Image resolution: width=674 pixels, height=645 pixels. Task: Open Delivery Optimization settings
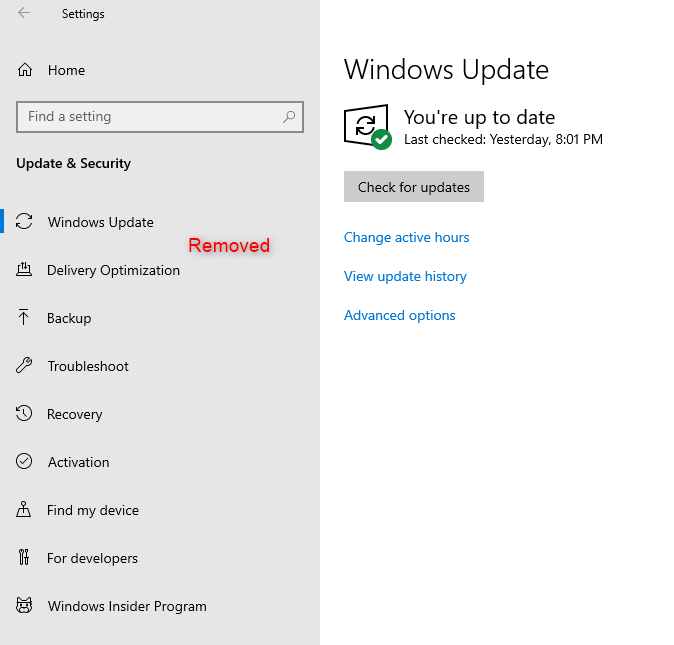tap(160, 270)
